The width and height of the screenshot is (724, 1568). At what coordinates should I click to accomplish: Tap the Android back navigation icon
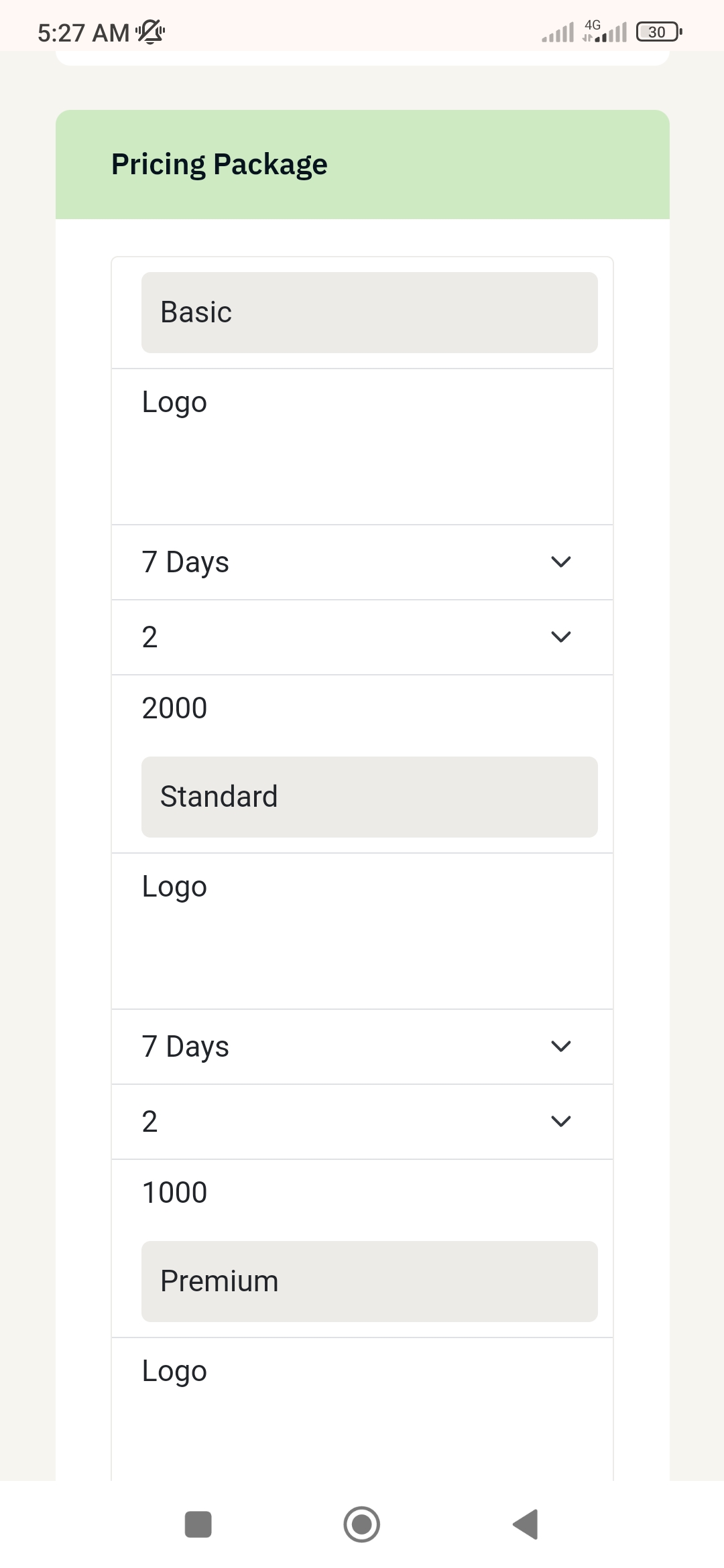pyautogui.click(x=526, y=1524)
